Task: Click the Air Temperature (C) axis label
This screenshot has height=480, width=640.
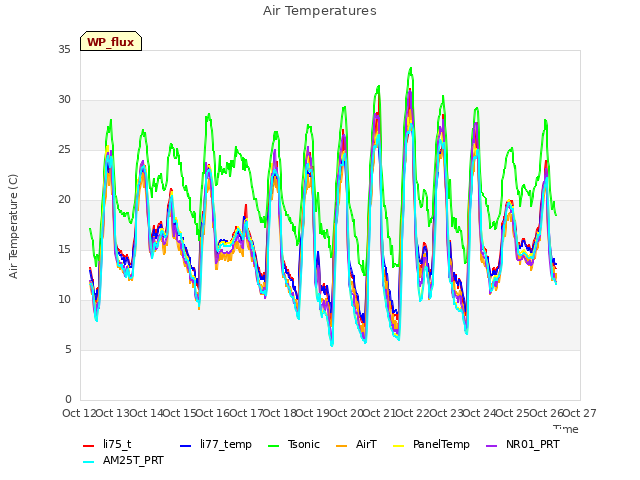Action: [13, 226]
